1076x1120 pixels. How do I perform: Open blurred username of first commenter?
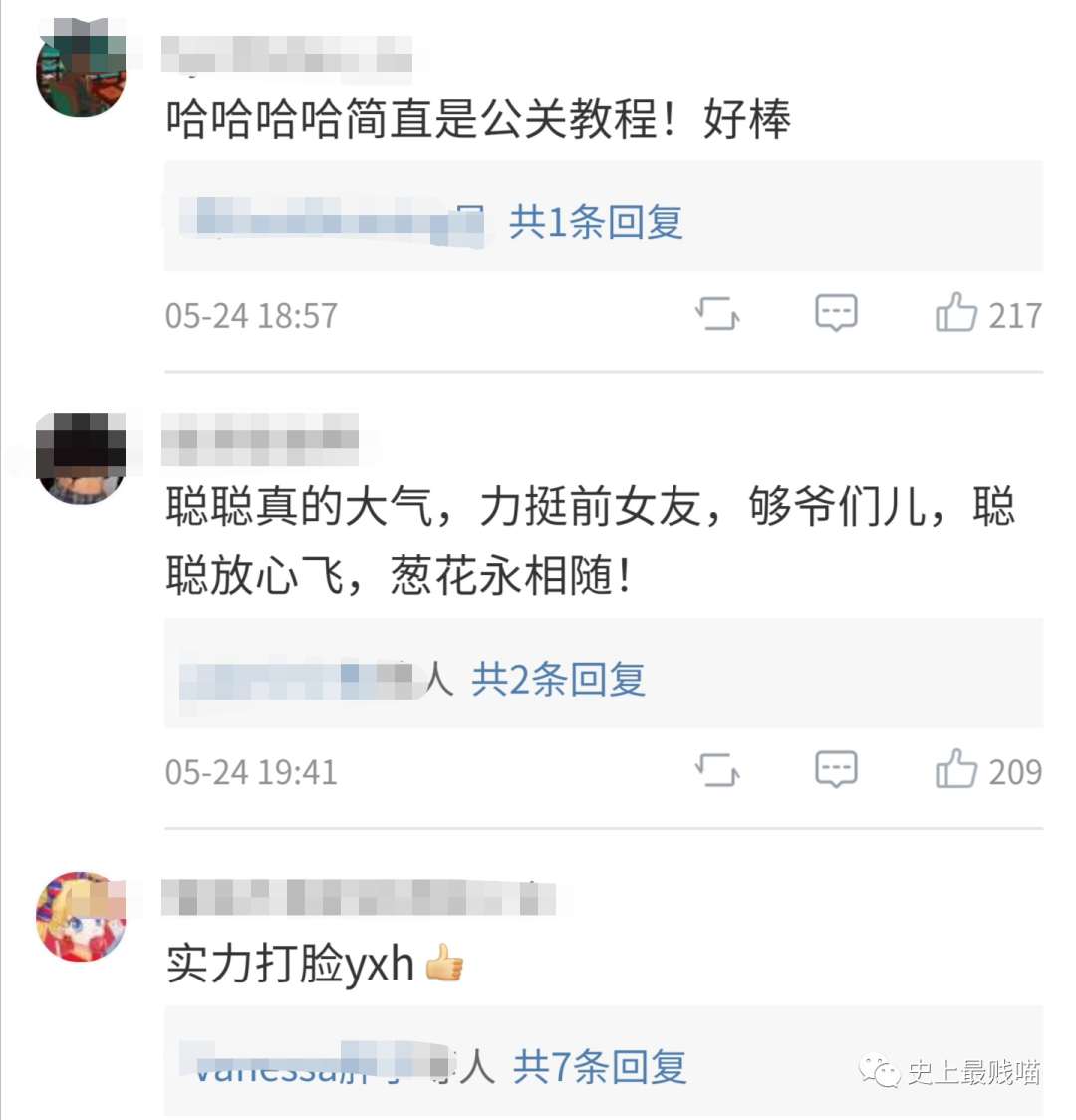(x=287, y=54)
